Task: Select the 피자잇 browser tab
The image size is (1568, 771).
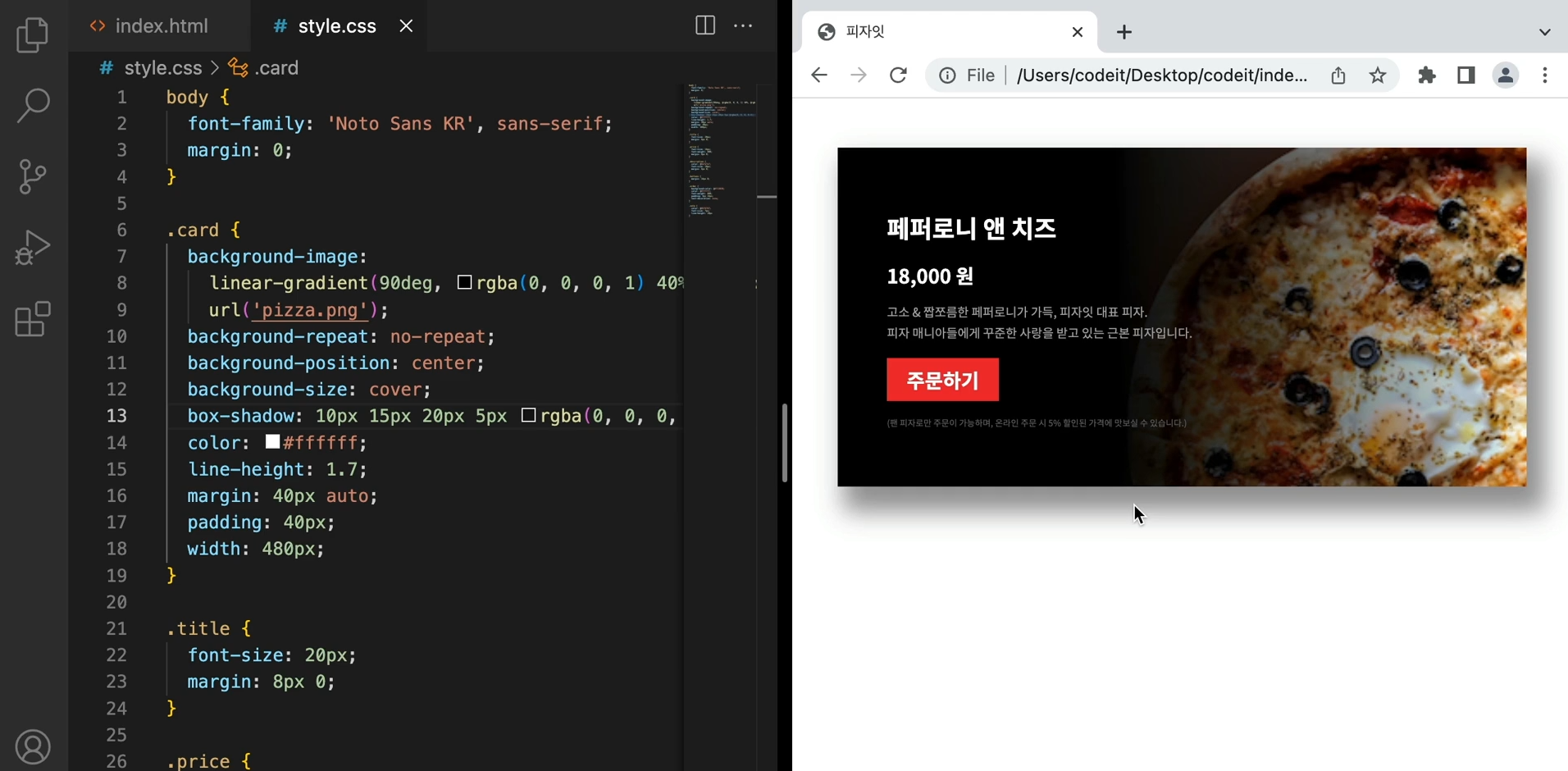Action: [x=949, y=32]
